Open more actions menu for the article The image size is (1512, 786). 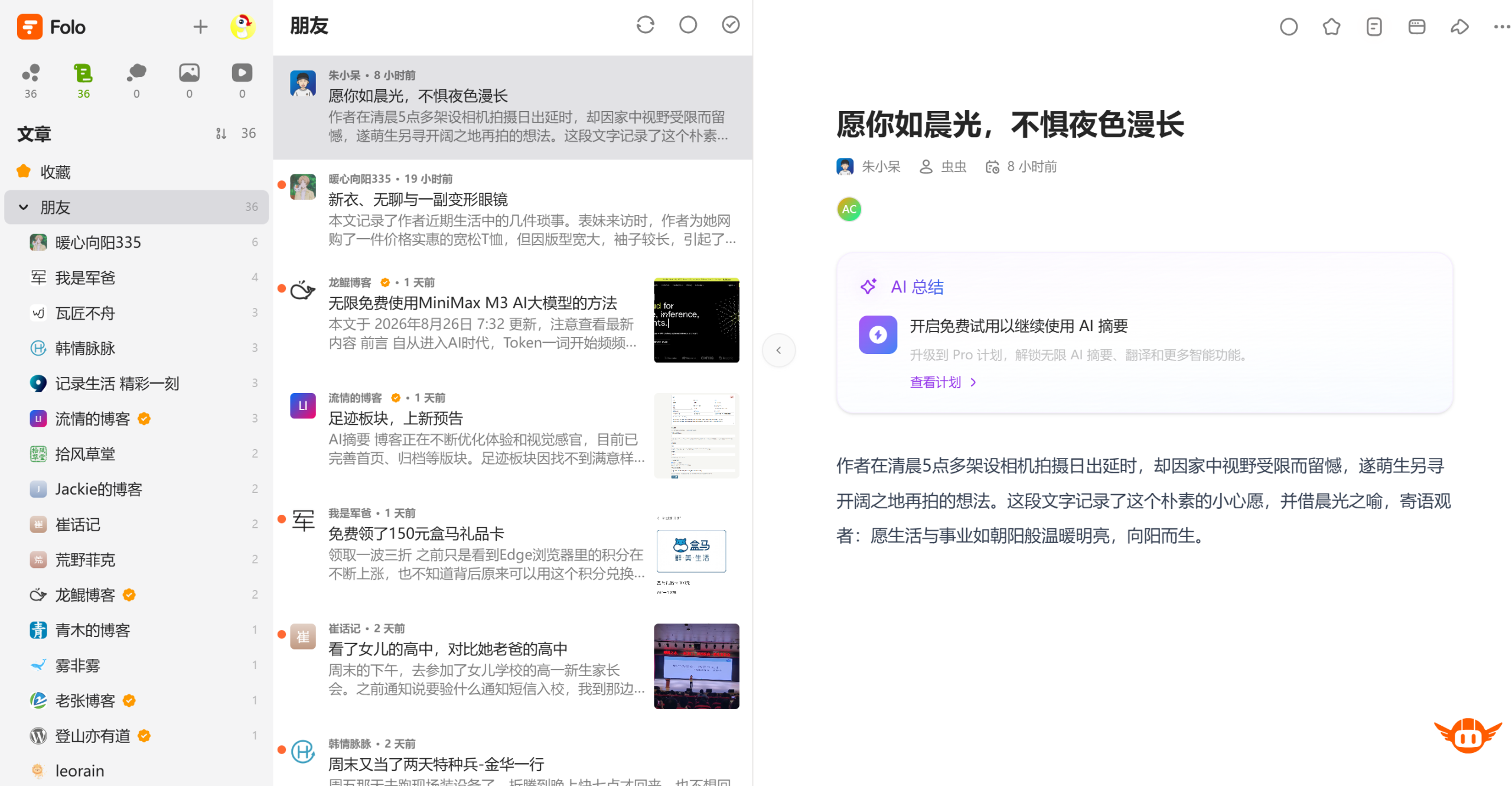(1501, 27)
